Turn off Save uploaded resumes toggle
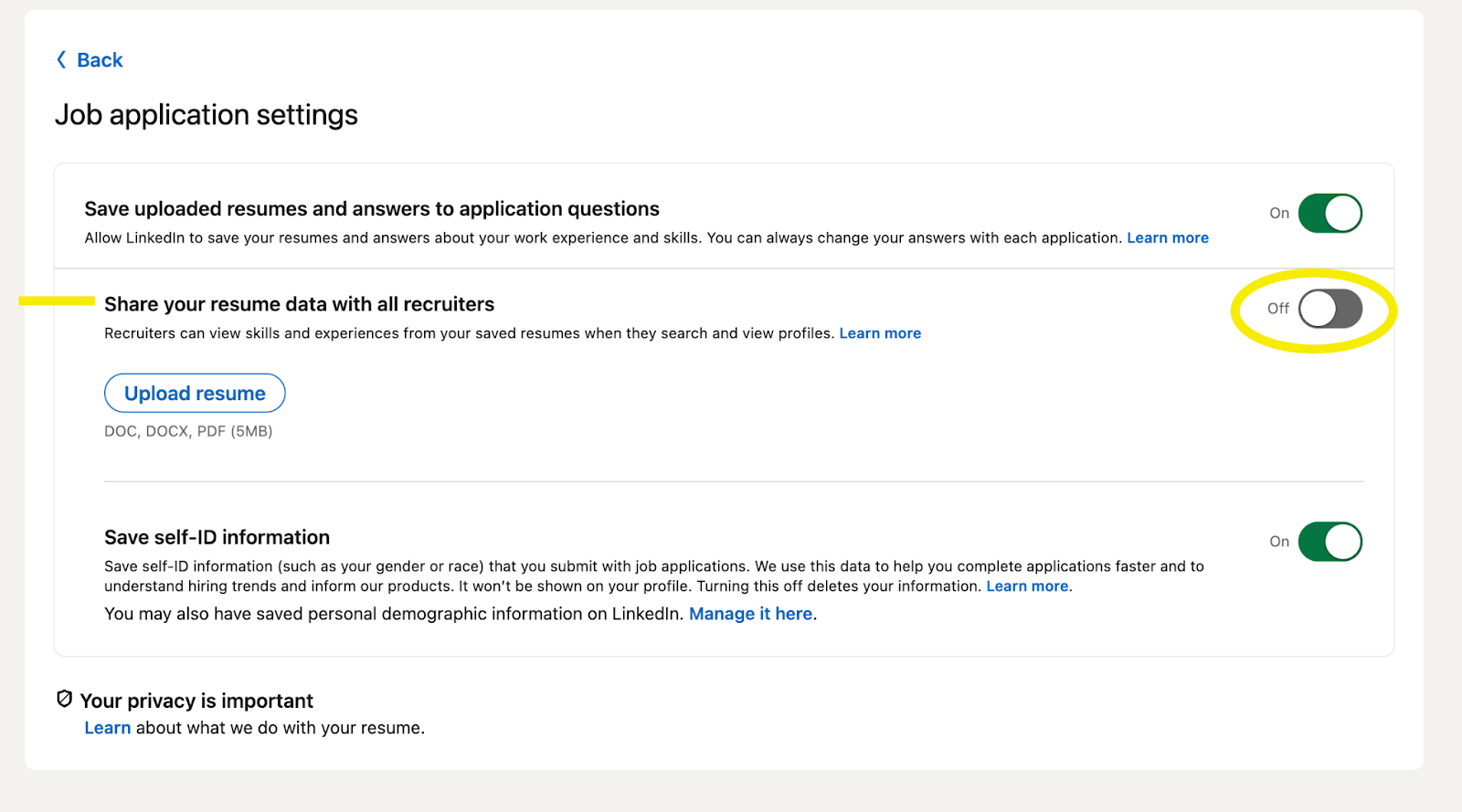The image size is (1462, 812). [1330, 213]
